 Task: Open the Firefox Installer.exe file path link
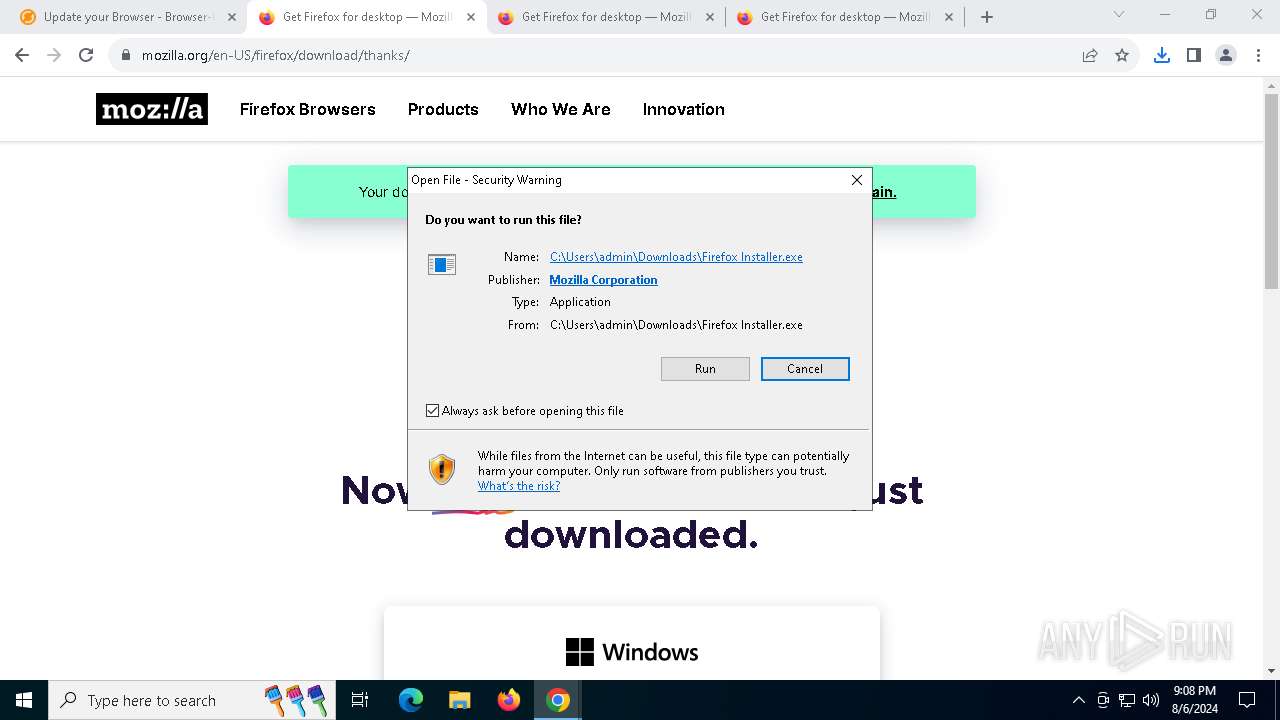pos(676,257)
